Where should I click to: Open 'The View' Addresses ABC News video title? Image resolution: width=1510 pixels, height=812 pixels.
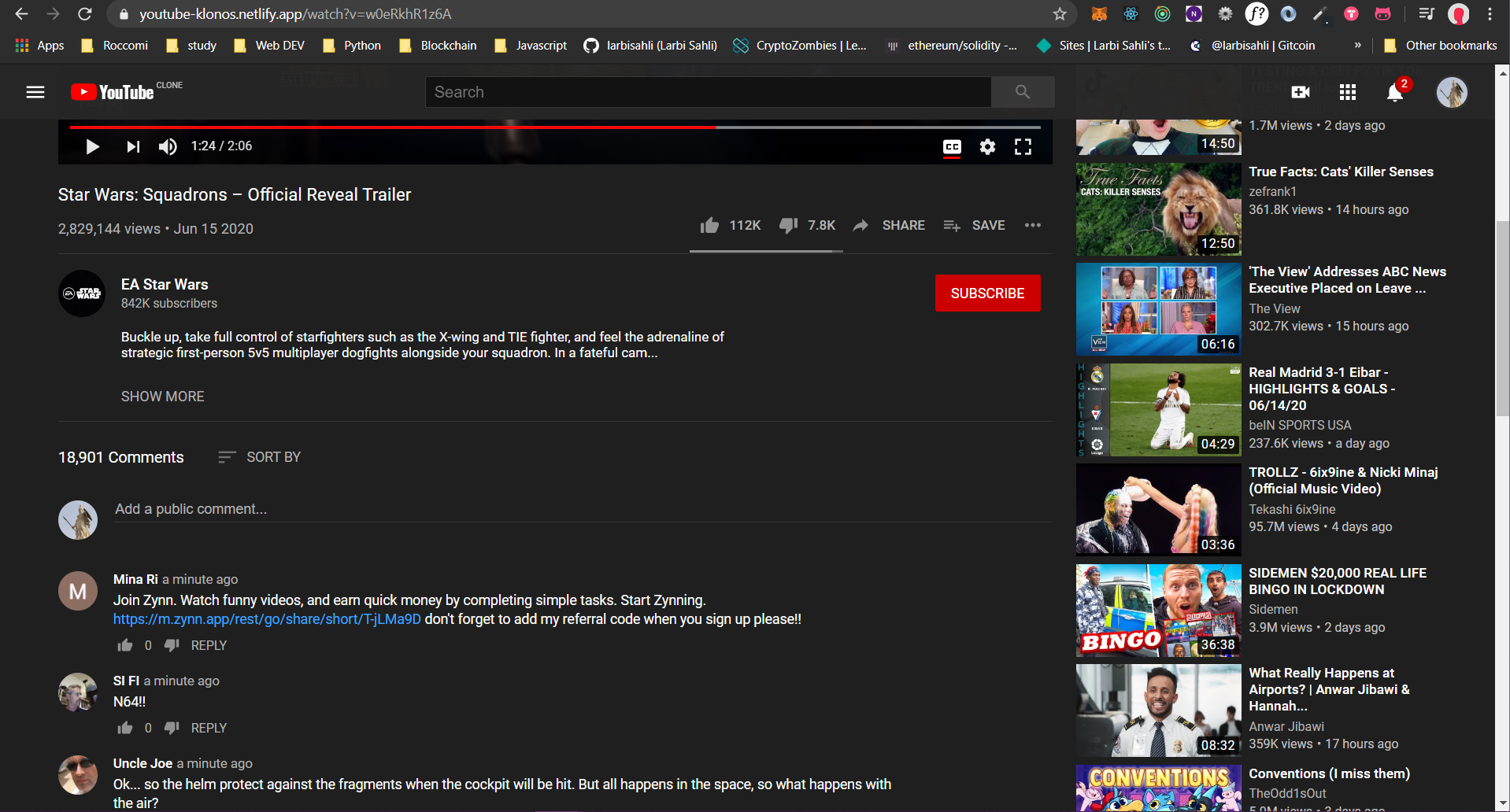[1347, 280]
